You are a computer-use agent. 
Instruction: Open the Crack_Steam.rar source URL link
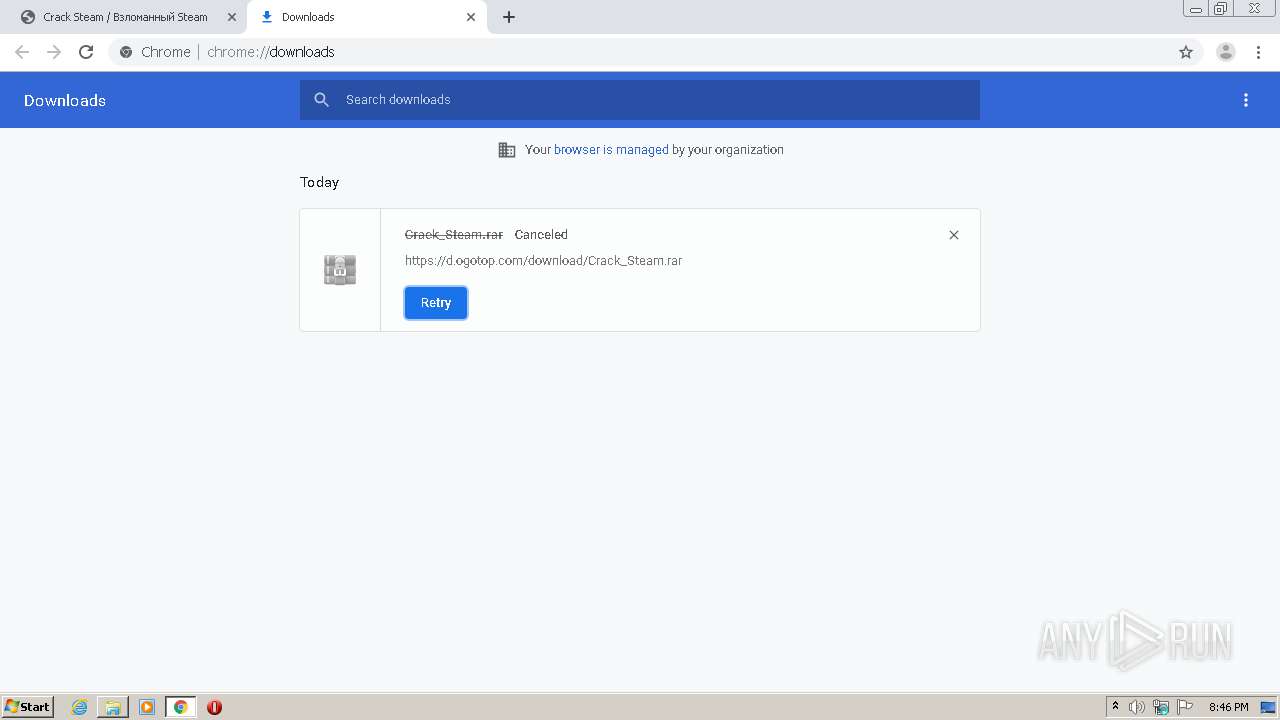point(543,261)
